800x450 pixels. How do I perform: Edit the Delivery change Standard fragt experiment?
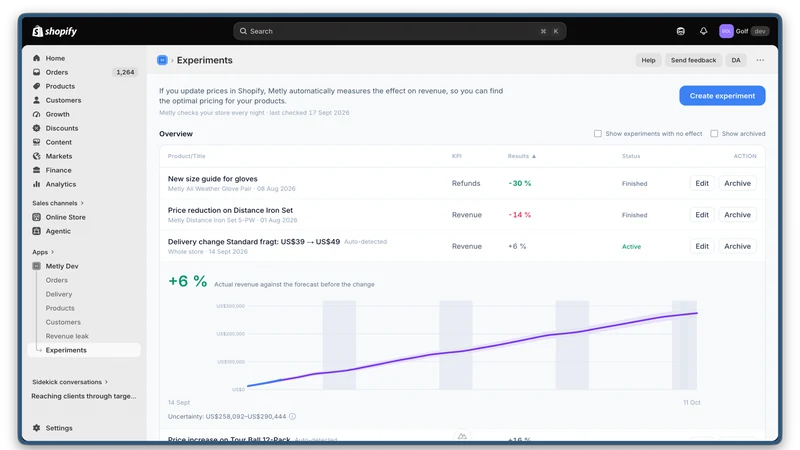pyautogui.click(x=702, y=246)
